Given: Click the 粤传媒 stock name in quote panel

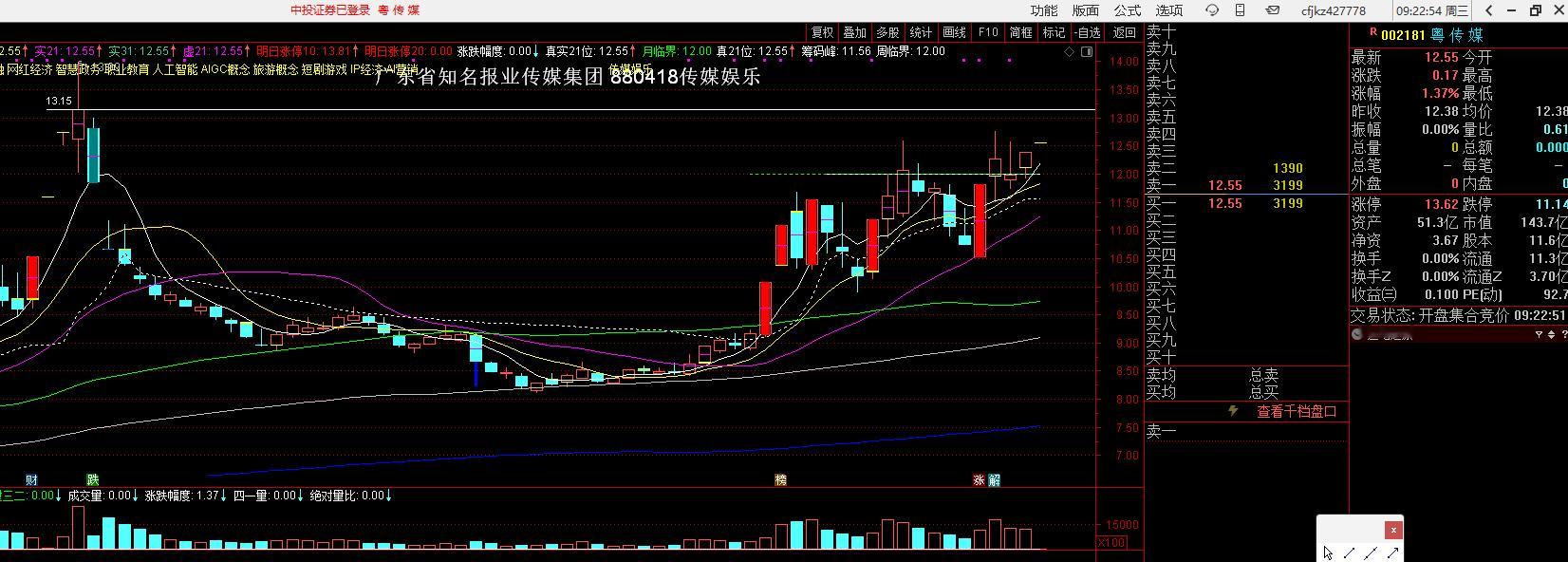Looking at the screenshot, I should click(x=1458, y=35).
